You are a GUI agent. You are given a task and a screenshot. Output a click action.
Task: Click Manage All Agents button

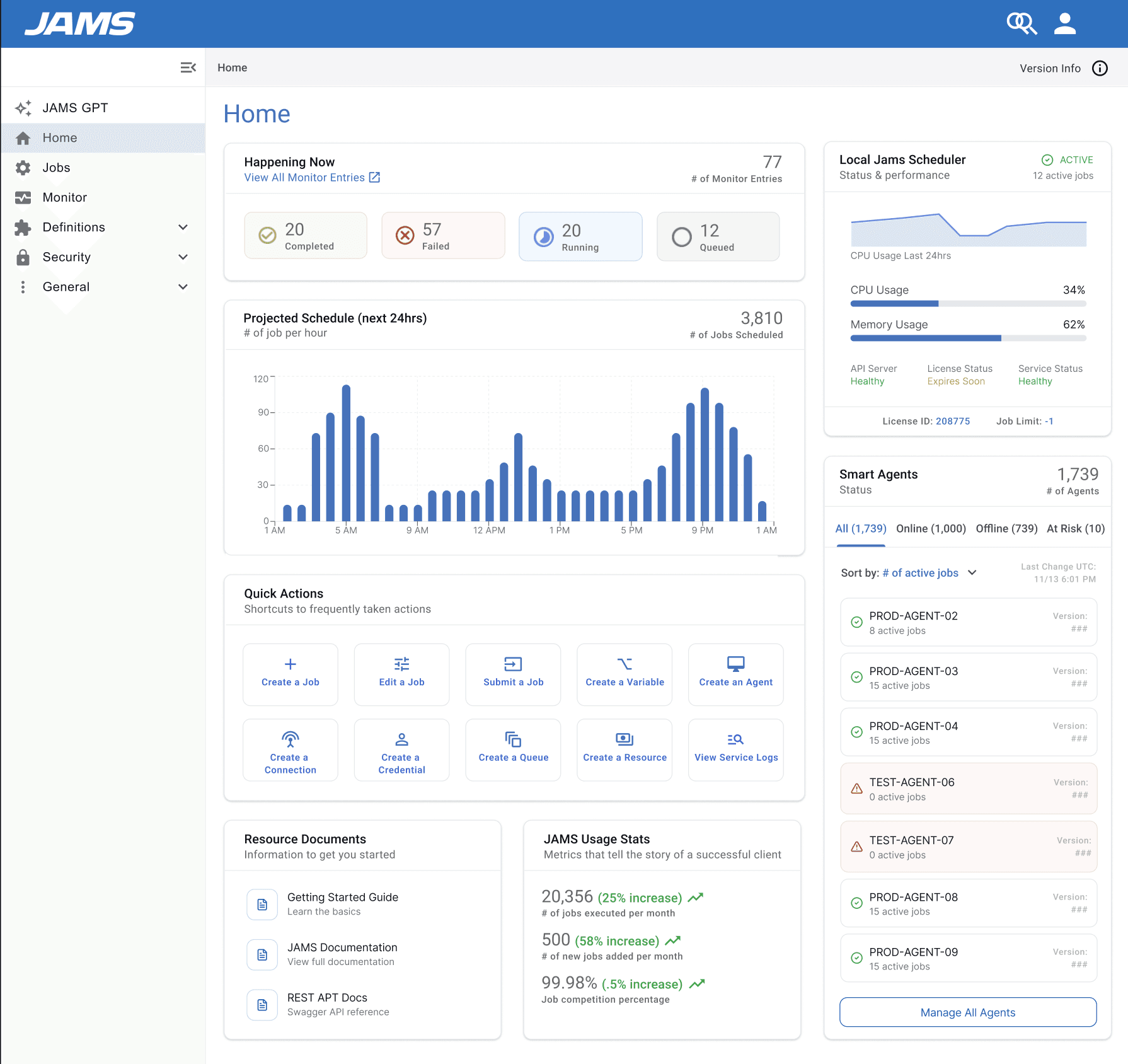click(968, 1012)
